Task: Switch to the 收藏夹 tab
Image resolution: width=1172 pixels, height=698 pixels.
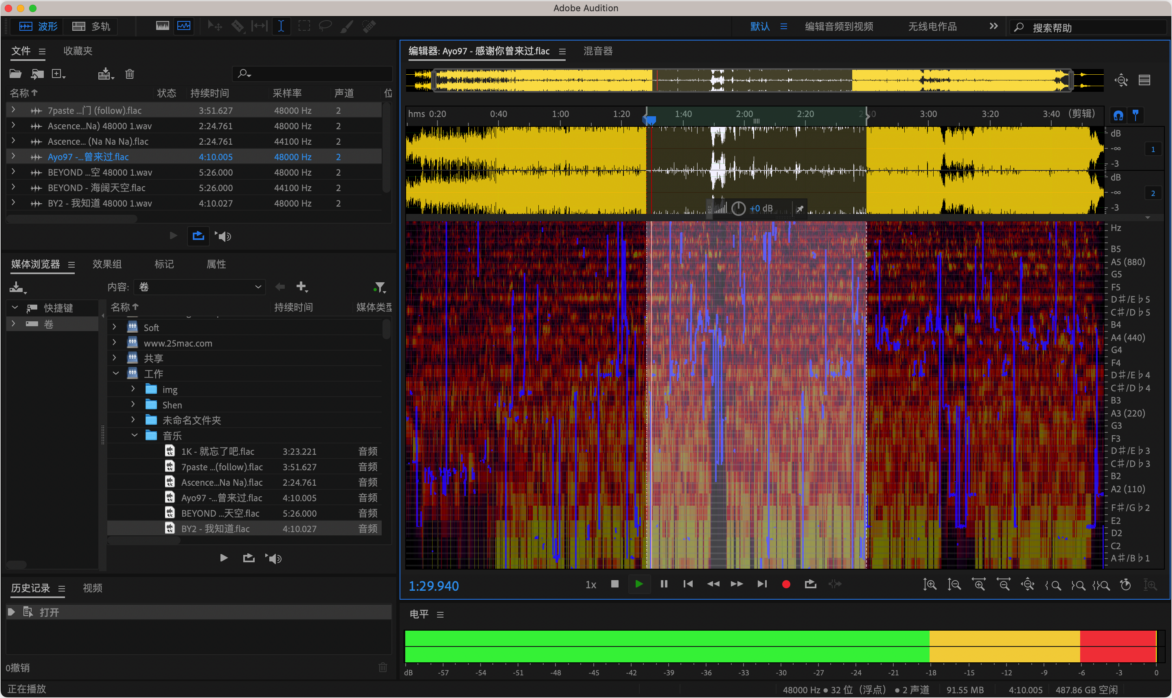Action: pyautogui.click(x=78, y=51)
